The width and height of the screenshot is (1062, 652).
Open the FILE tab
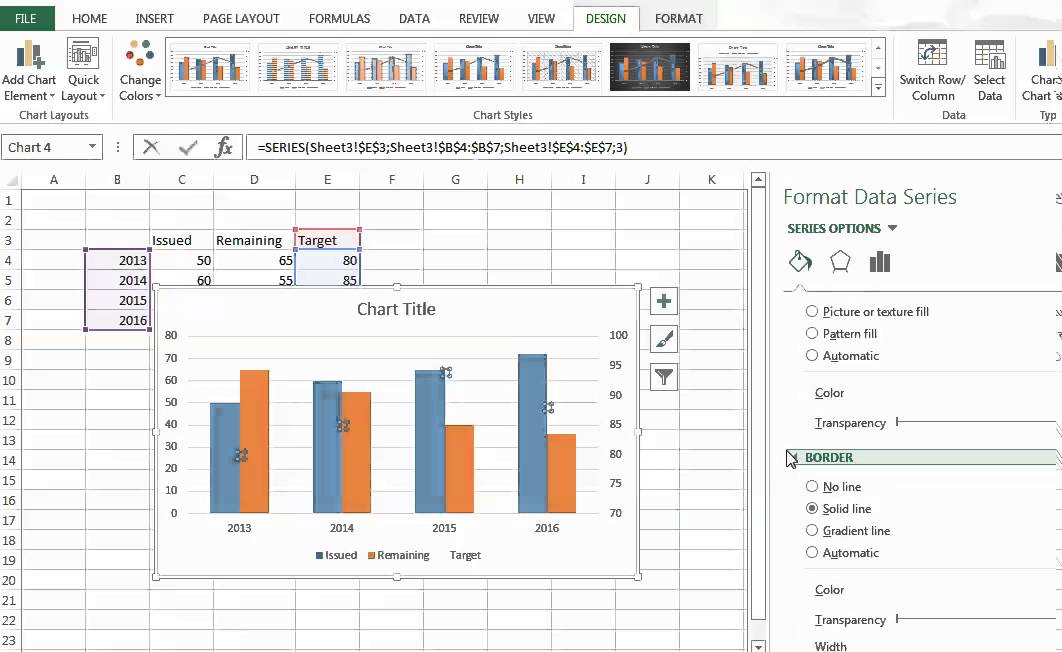[26, 18]
